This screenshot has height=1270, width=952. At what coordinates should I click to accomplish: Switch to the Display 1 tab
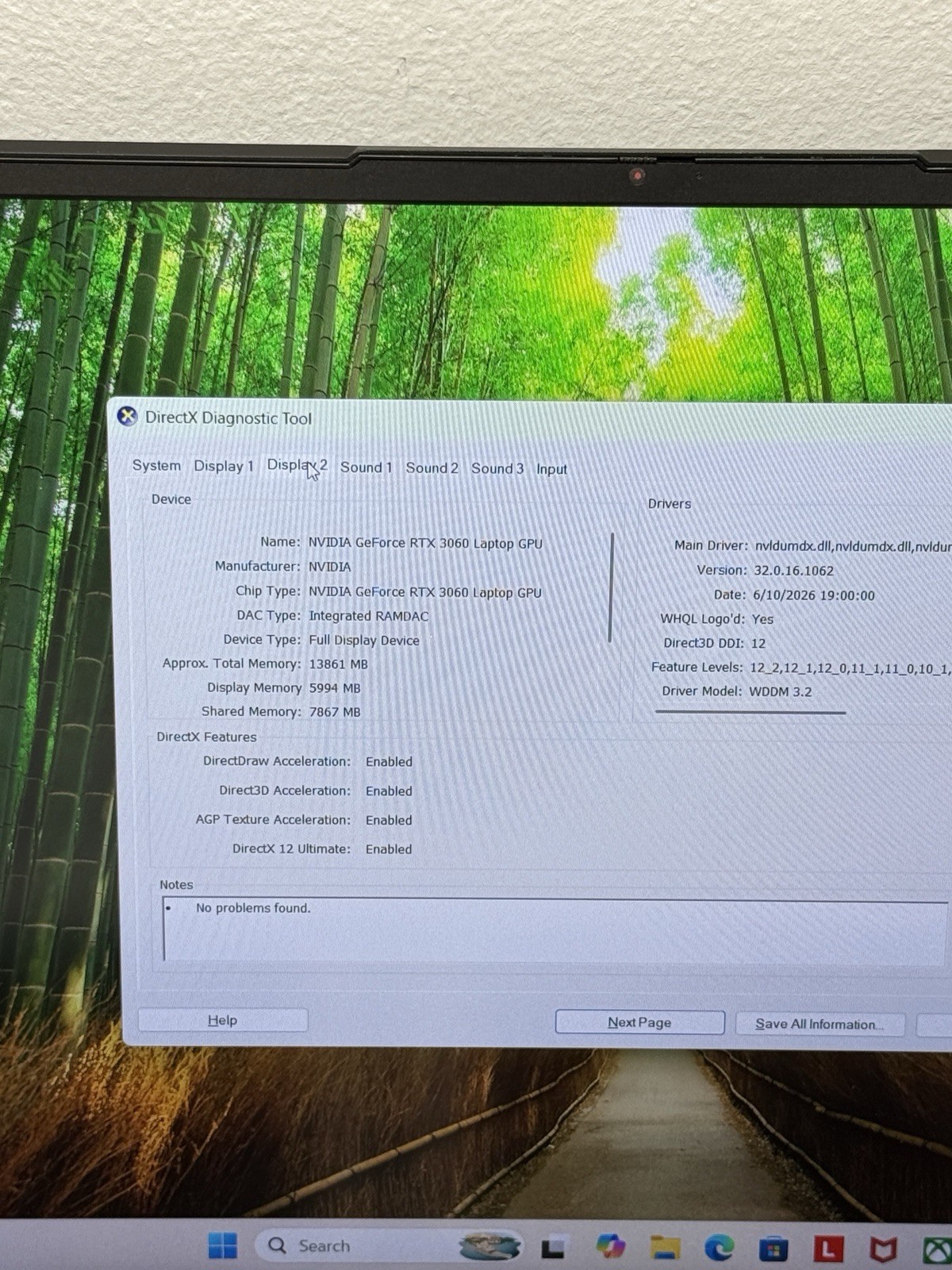pyautogui.click(x=224, y=466)
